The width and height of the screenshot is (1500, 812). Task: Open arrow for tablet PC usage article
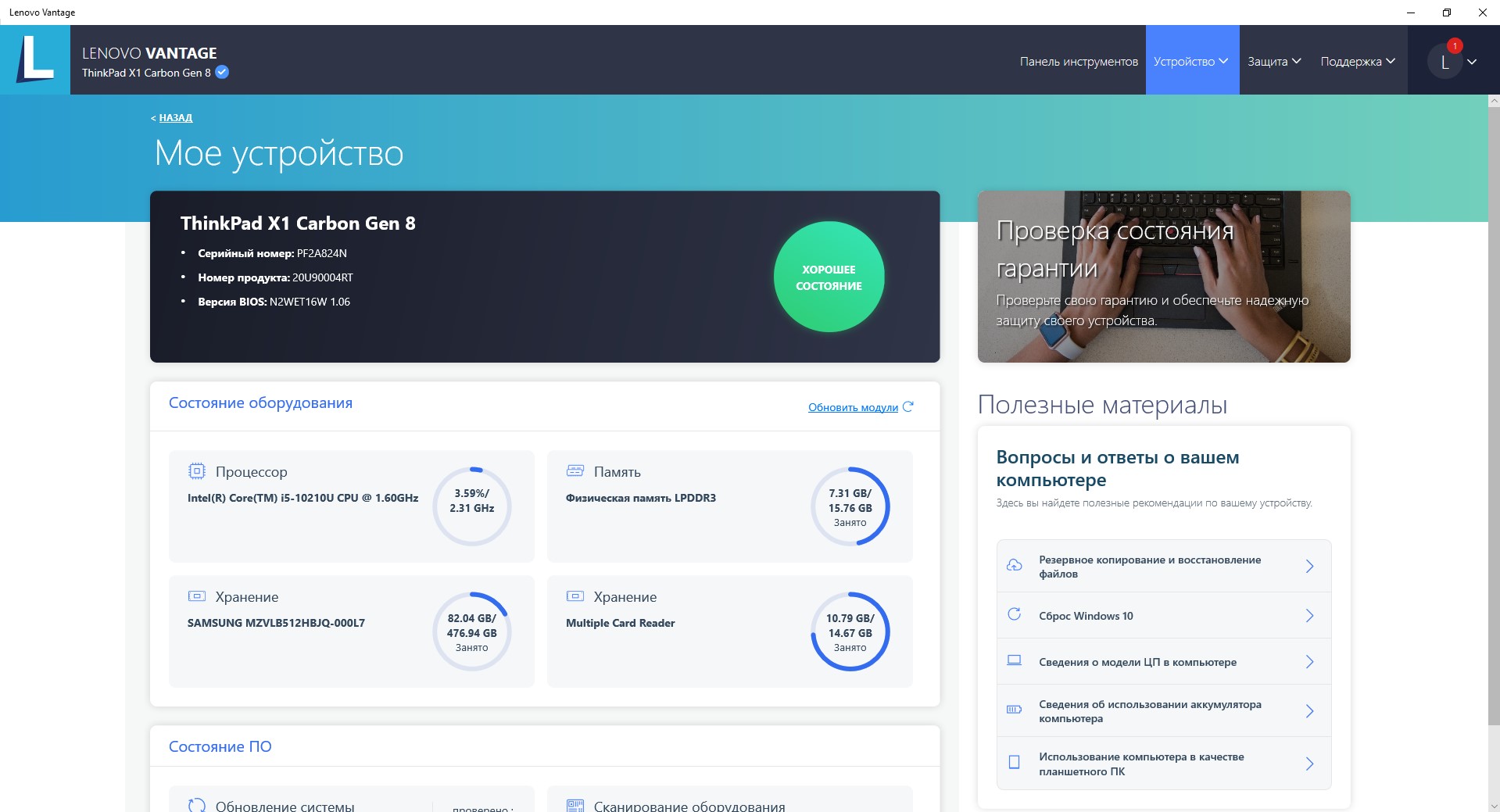pos(1309,764)
